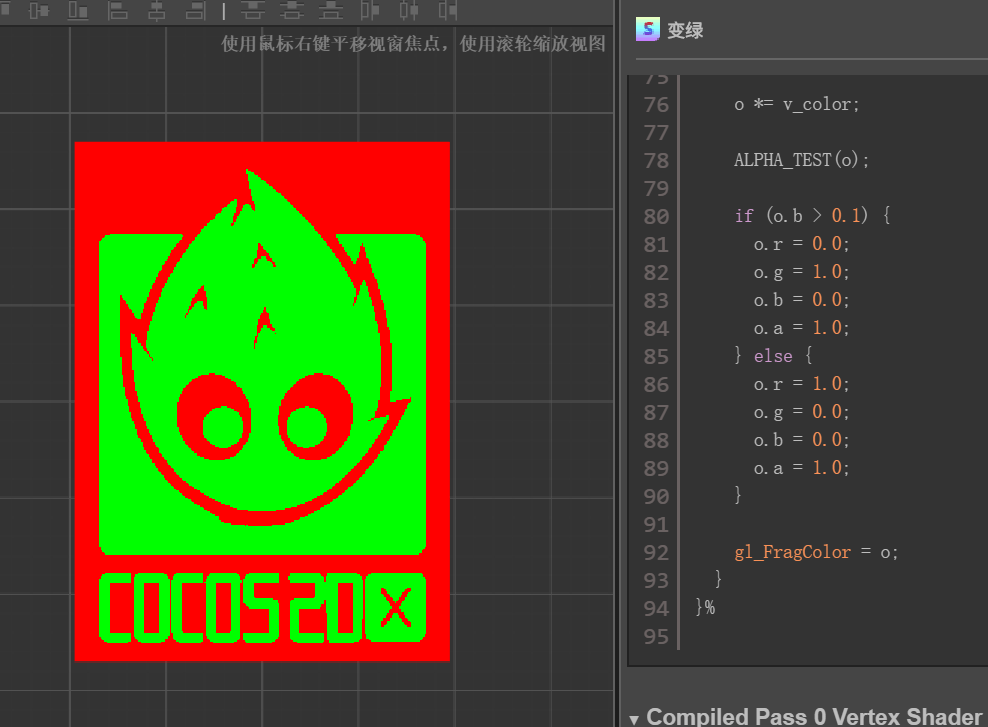Click the effect asset icon beside 变绿

[x=648, y=29]
